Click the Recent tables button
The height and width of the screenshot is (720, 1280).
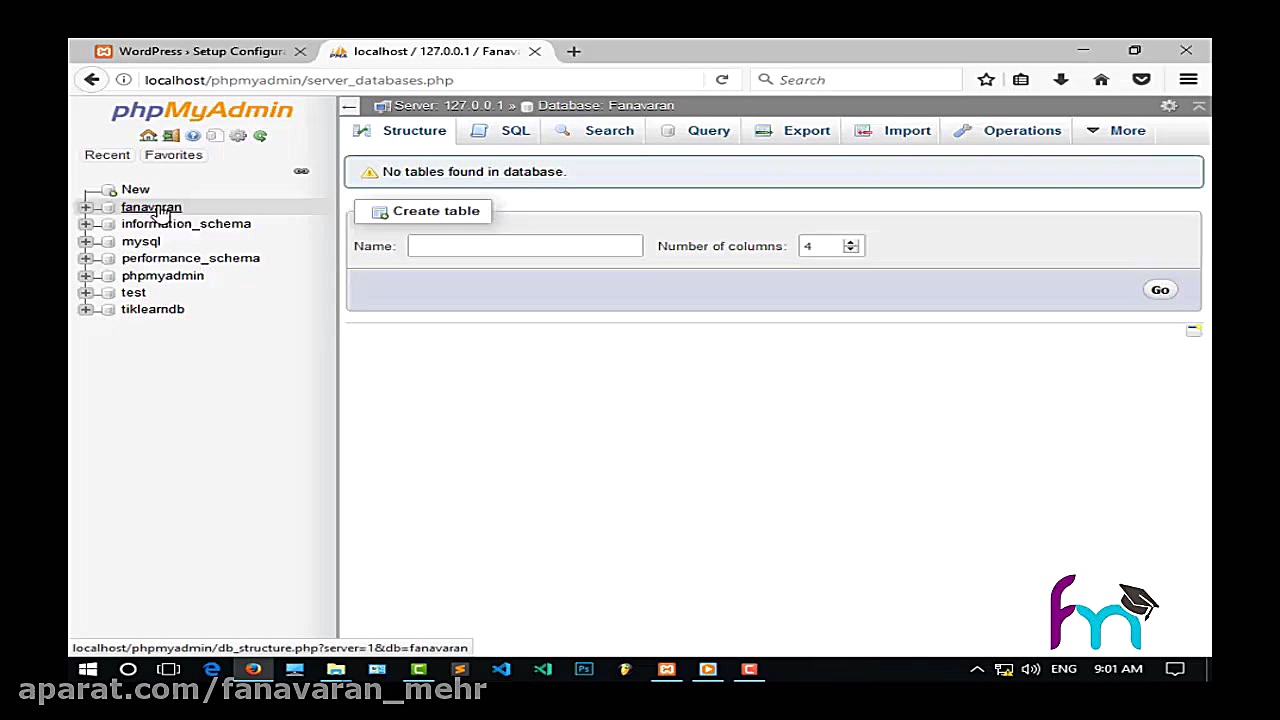tap(107, 155)
